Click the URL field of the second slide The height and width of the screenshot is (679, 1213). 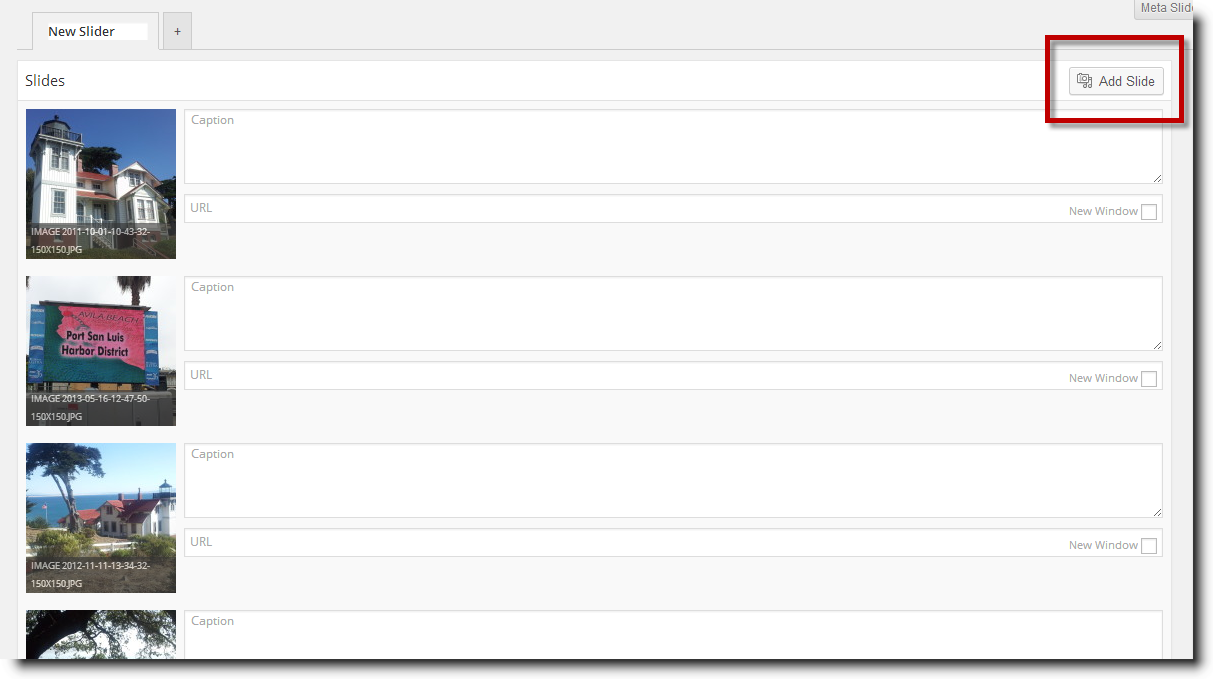[x=625, y=376]
